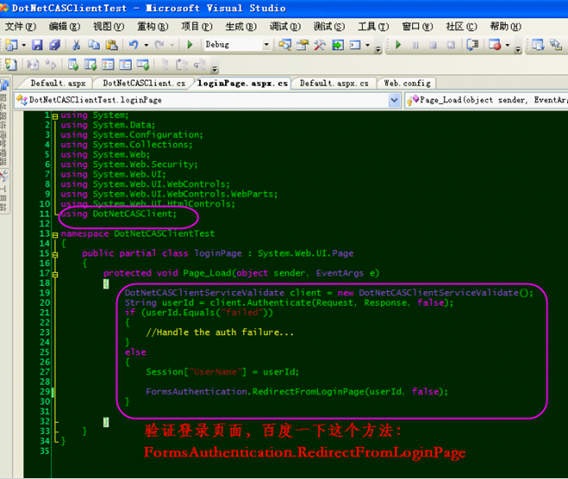Screen dimensions: 568x479
Task: Click the other-windows icon before the dropdown arrow
Action: click(x=355, y=45)
